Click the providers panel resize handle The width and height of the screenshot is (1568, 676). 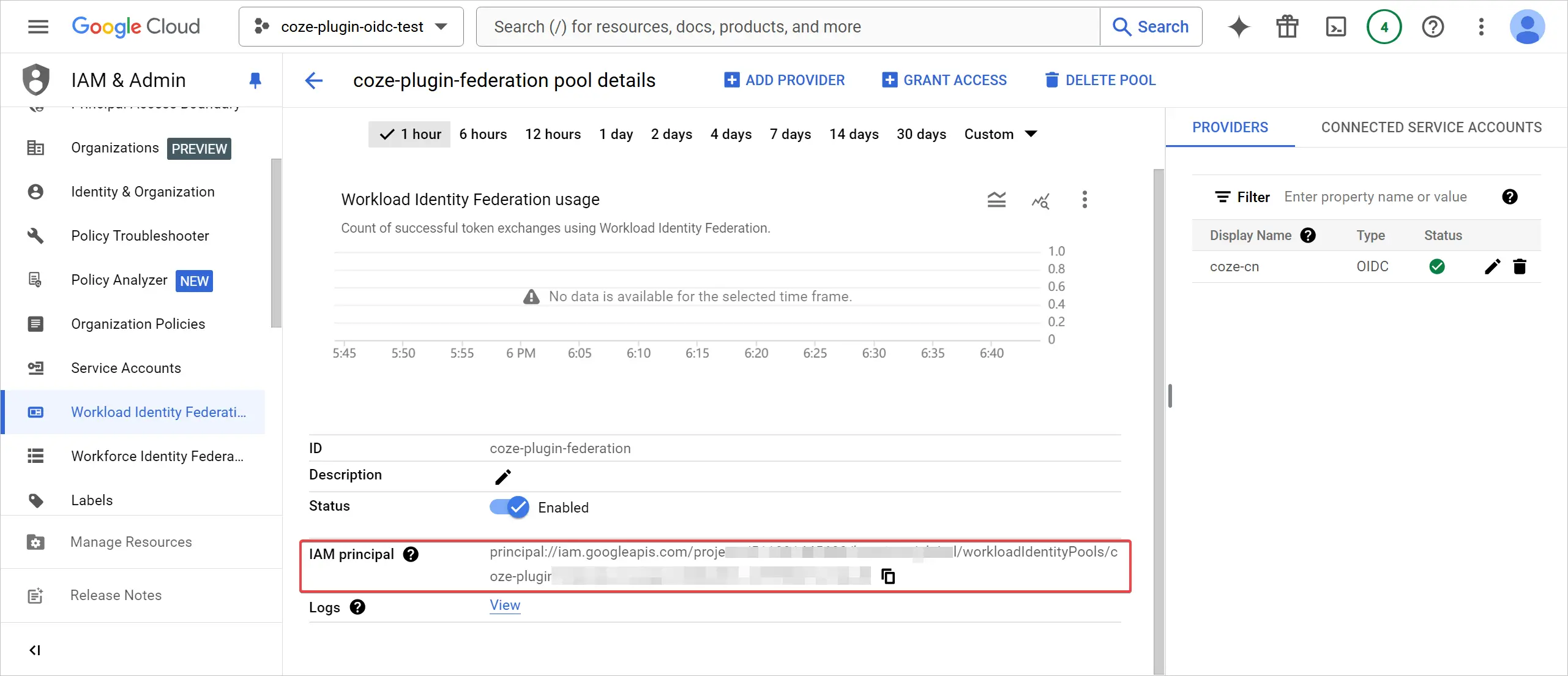click(x=1170, y=396)
